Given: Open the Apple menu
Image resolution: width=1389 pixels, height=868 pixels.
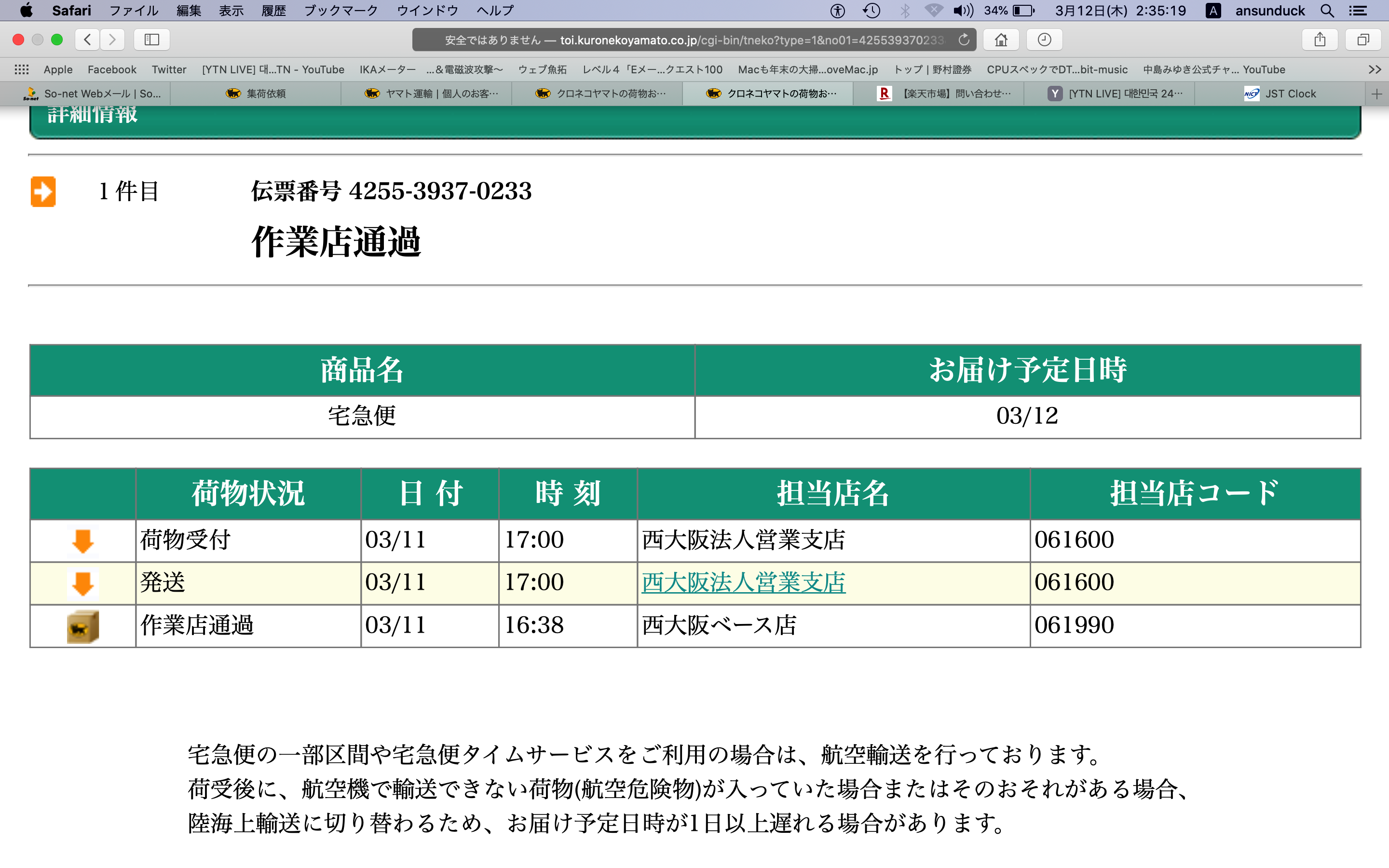Looking at the screenshot, I should click(26, 10).
